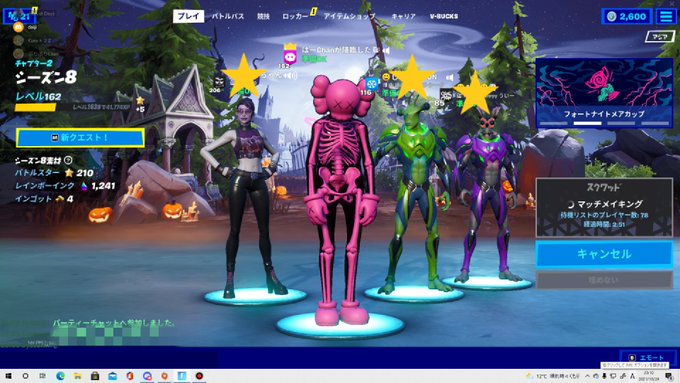Viewport: 680px width, 383px height.
Task: Click the microphone tray icon
Action: coord(604,376)
